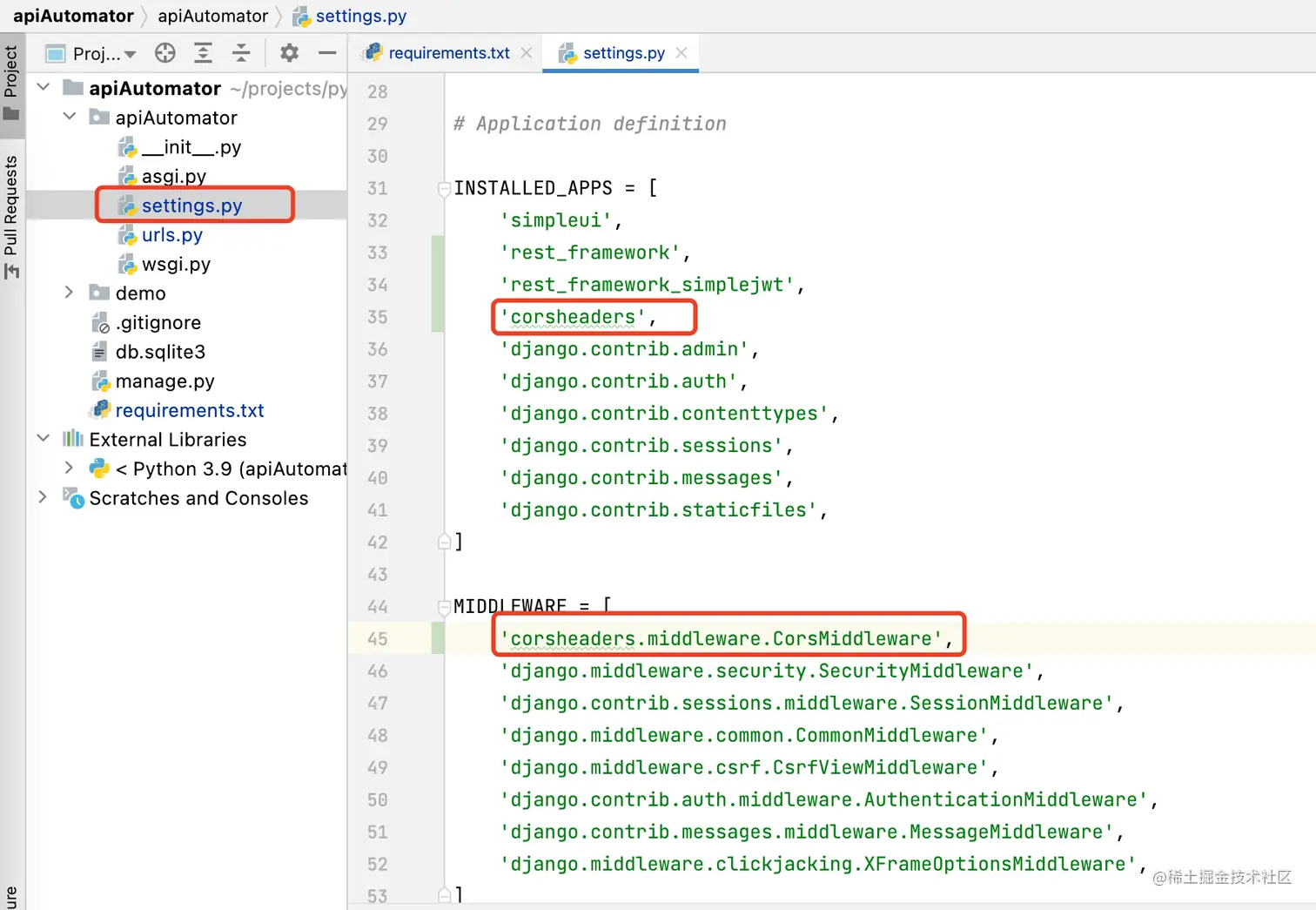Image resolution: width=1316 pixels, height=910 pixels.
Task: Click 'django.contrib.contenttypes' on line 38
Action: (x=664, y=414)
